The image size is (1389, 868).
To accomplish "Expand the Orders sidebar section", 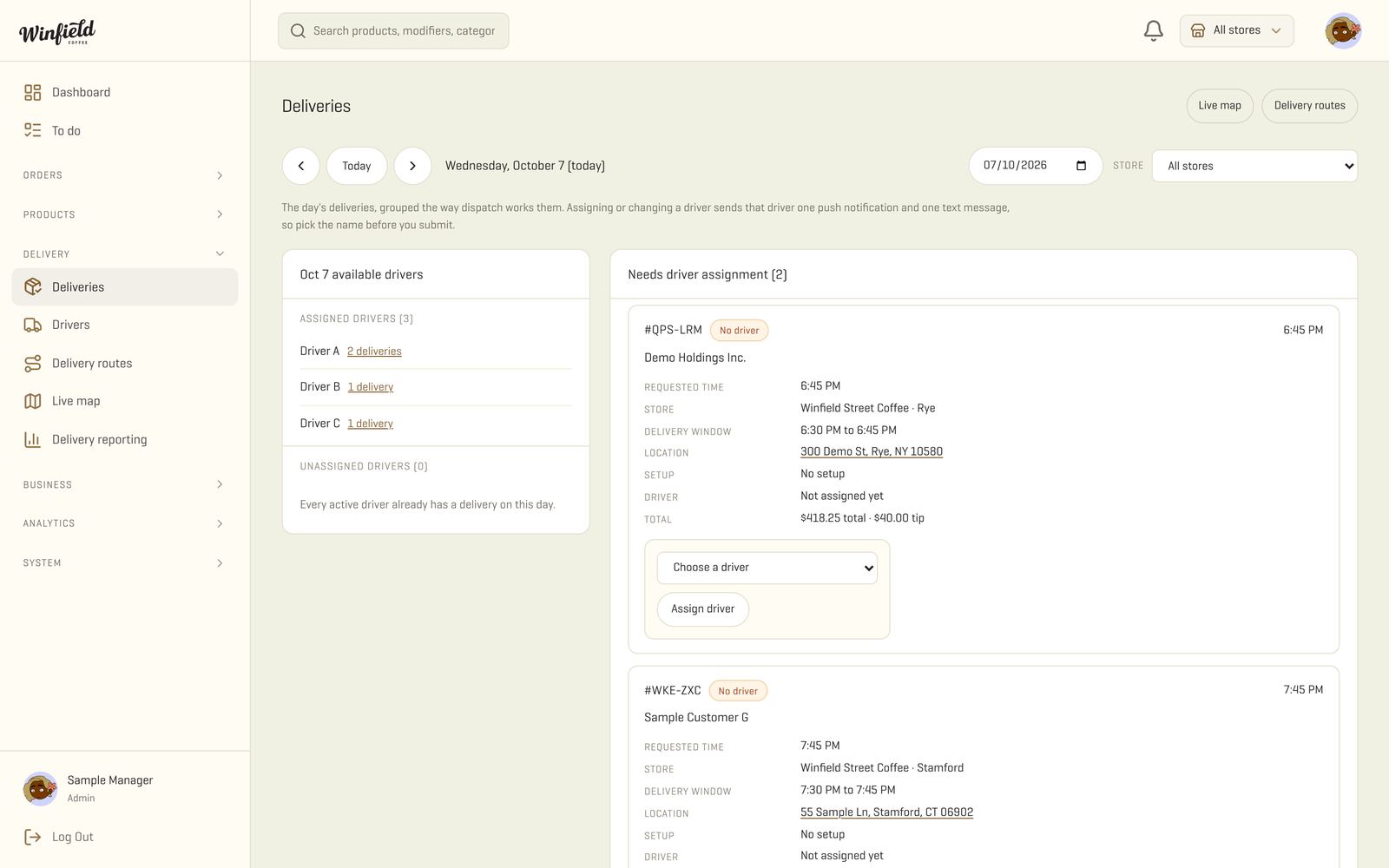I will tap(125, 175).
